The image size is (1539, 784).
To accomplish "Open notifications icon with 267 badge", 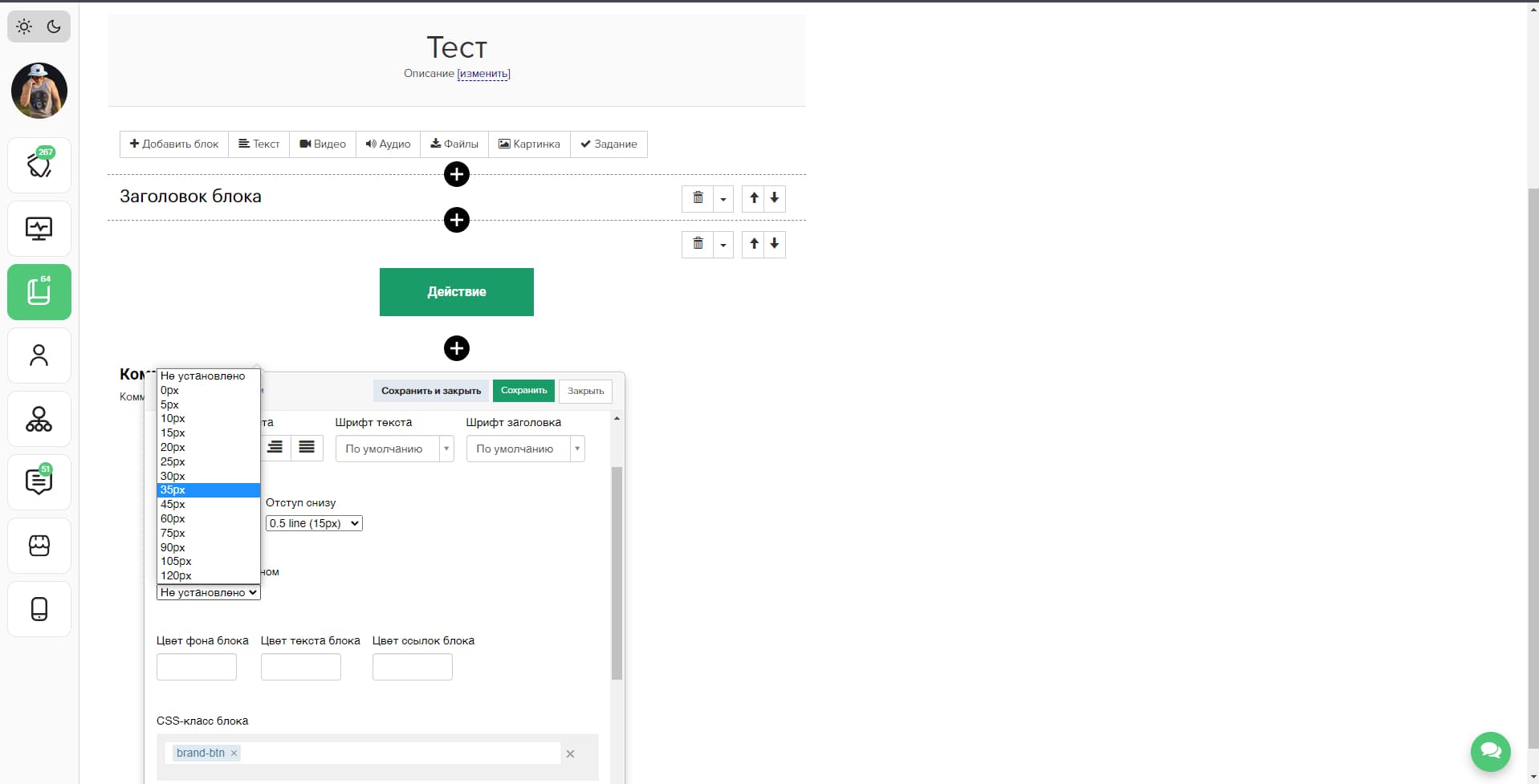I will pos(39,165).
